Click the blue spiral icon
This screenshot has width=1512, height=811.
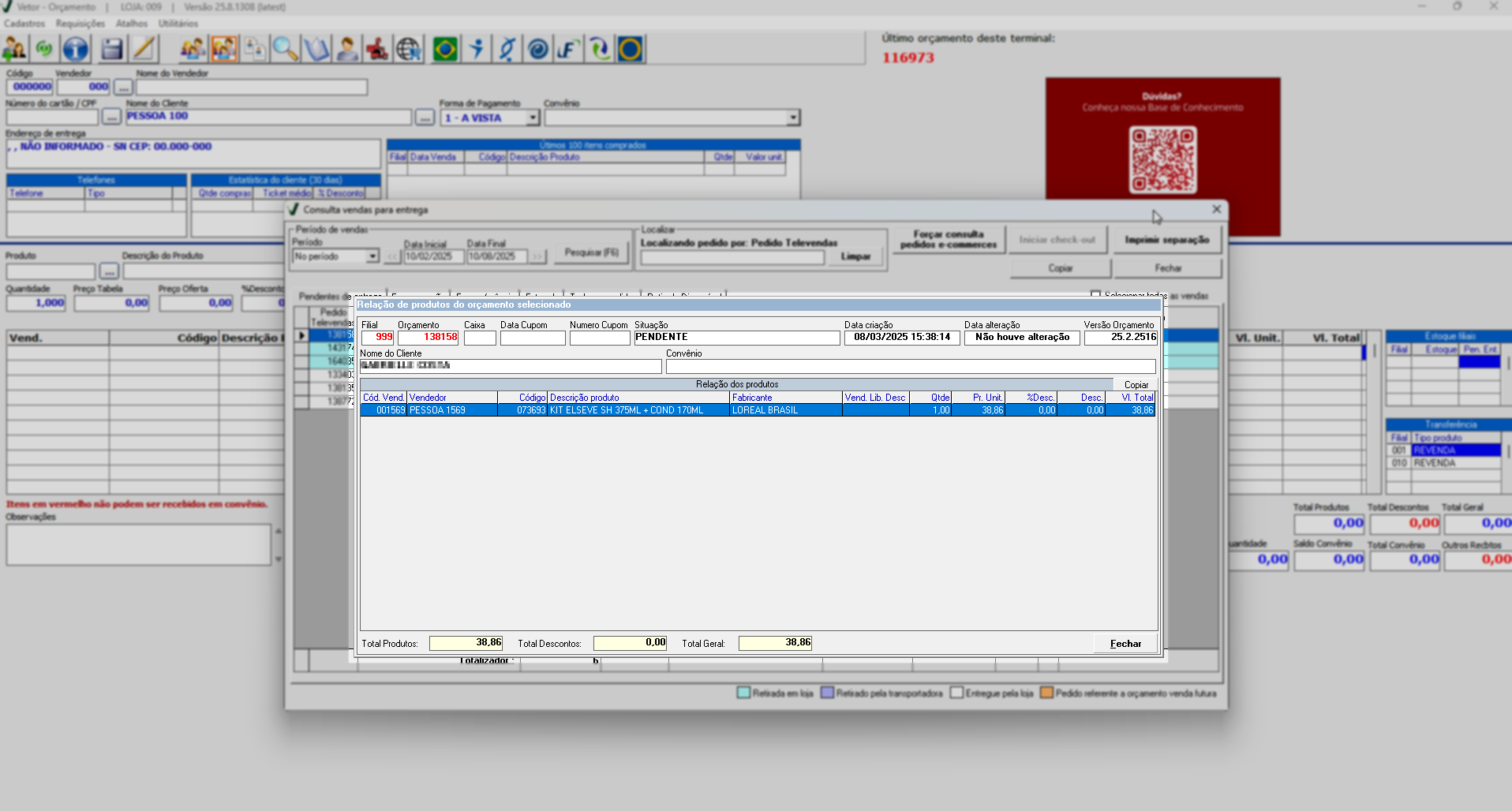(537, 49)
